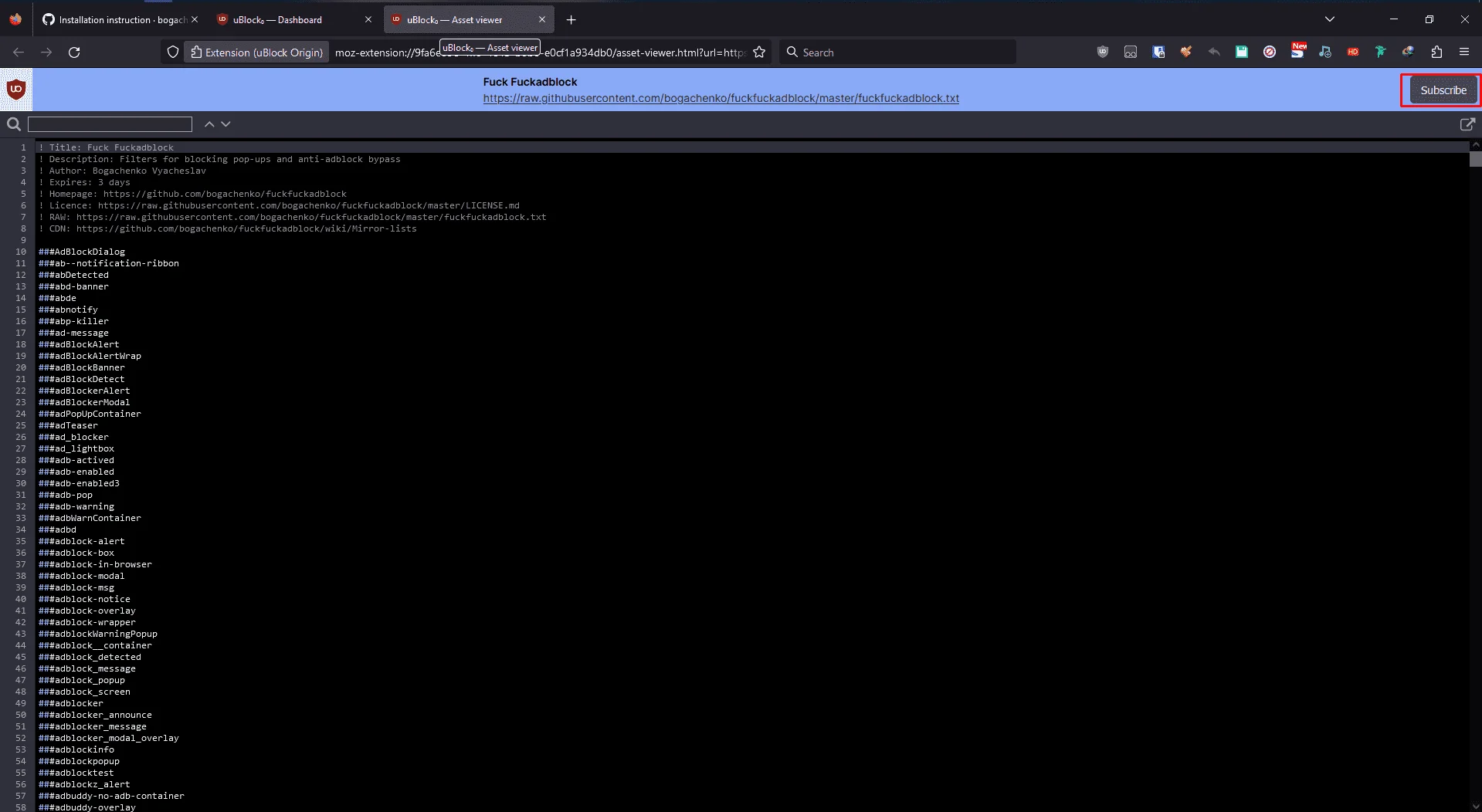
Task: Open Firefox application hamburger menu
Action: point(1464,52)
